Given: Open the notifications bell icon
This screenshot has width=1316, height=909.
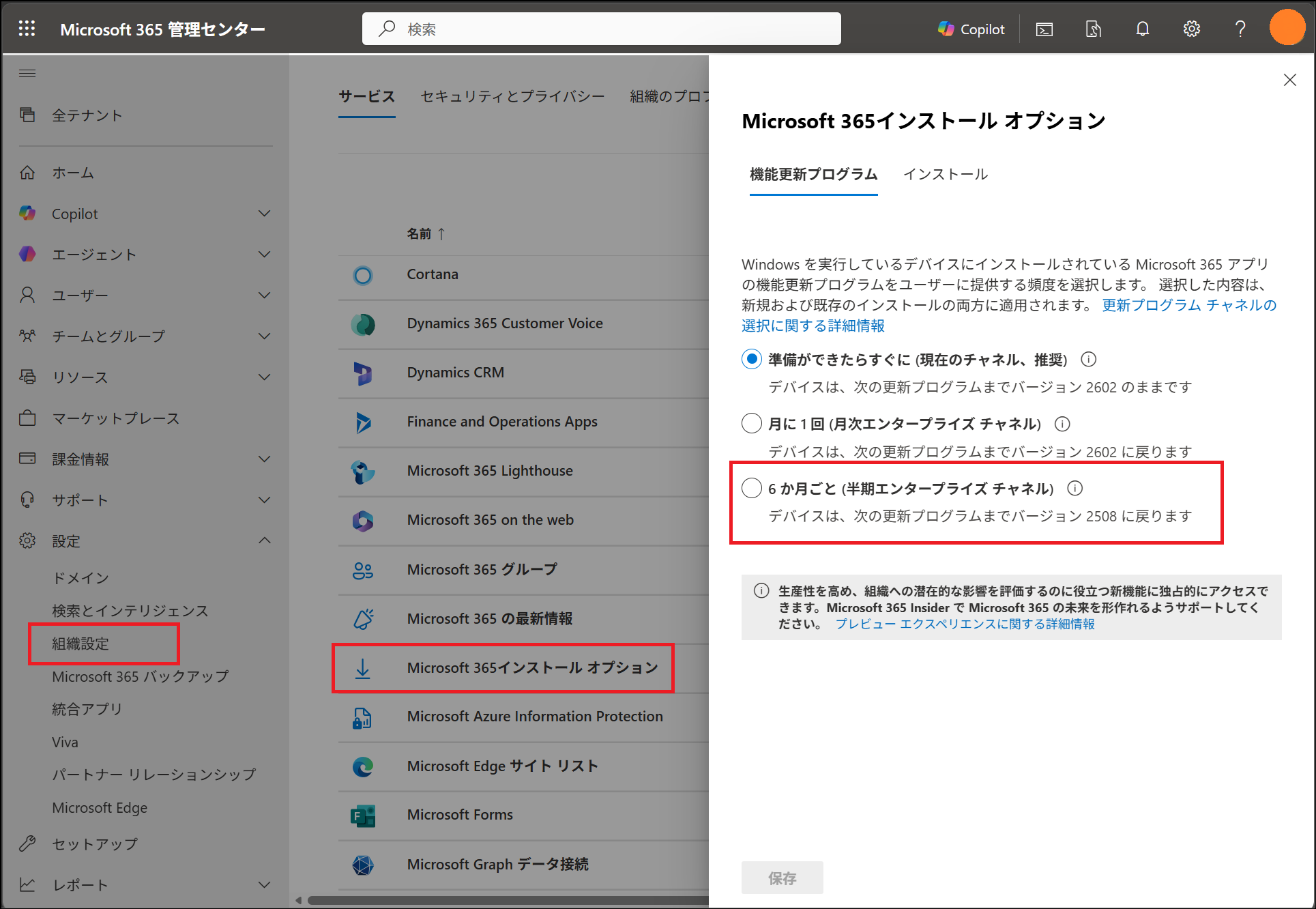Looking at the screenshot, I should [x=1142, y=29].
